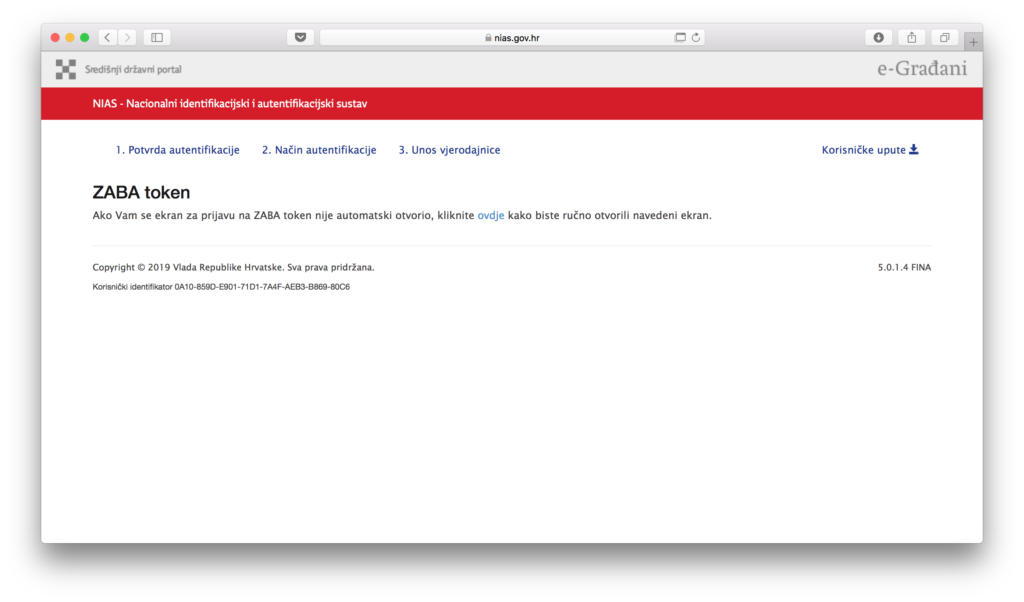
Task: Click the checkered state portal logo
Action: (65, 69)
